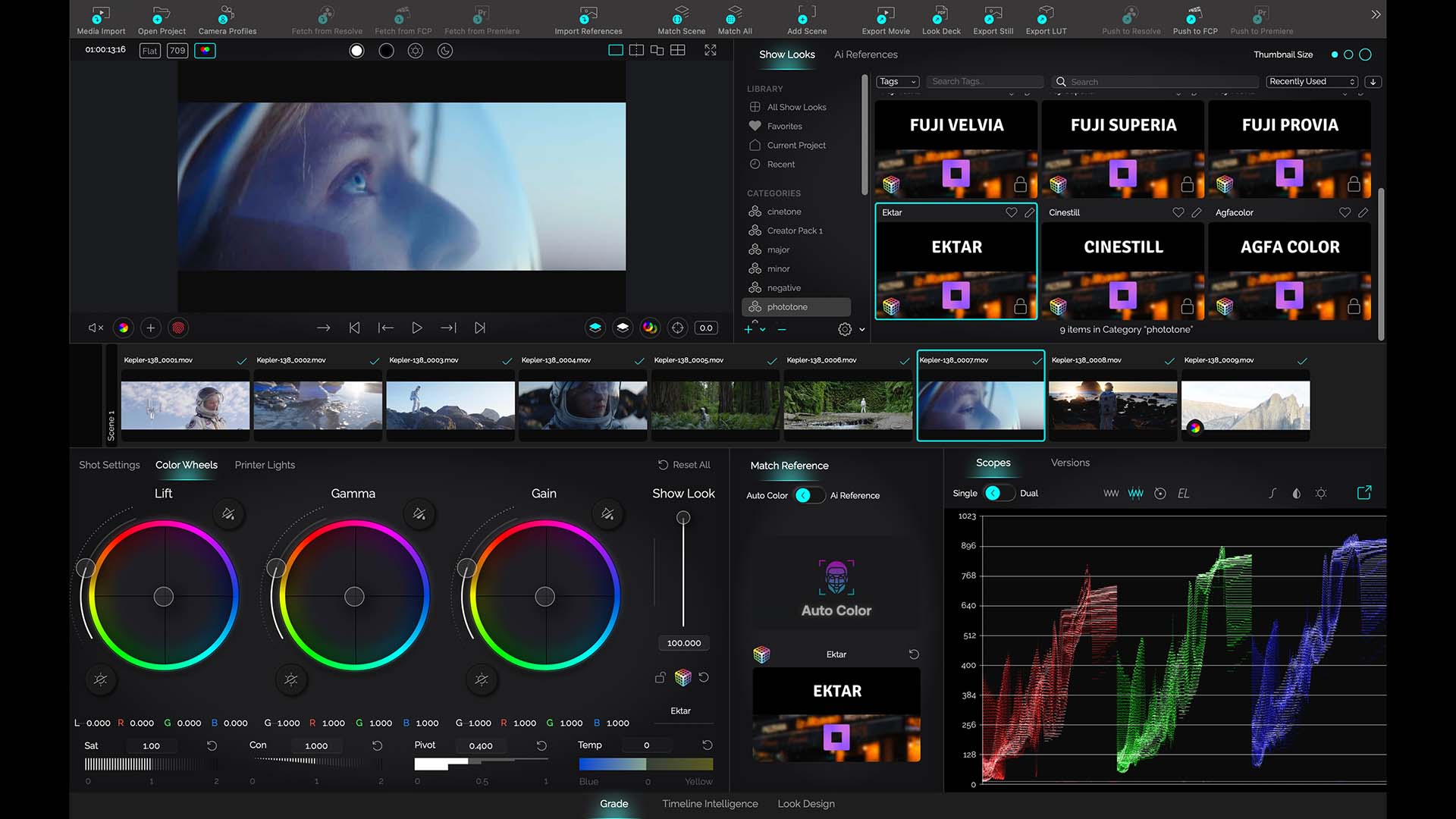Select the vectorscope in the Scopes panel
This screenshot has height=819, width=1456.
click(x=1160, y=493)
